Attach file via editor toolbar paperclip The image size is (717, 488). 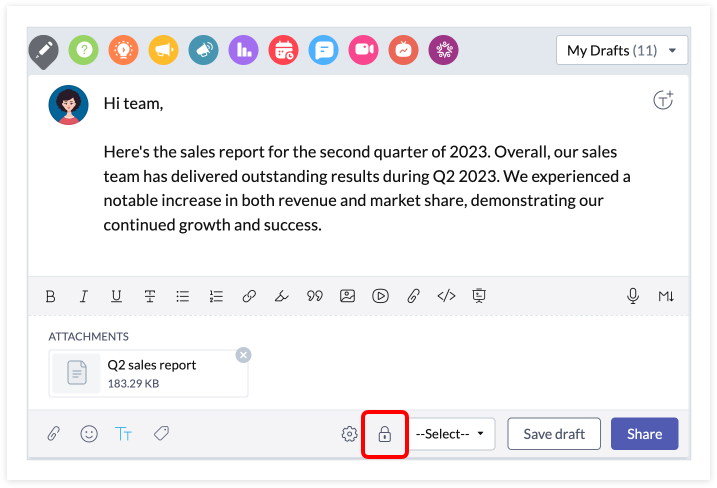pyautogui.click(x=413, y=296)
